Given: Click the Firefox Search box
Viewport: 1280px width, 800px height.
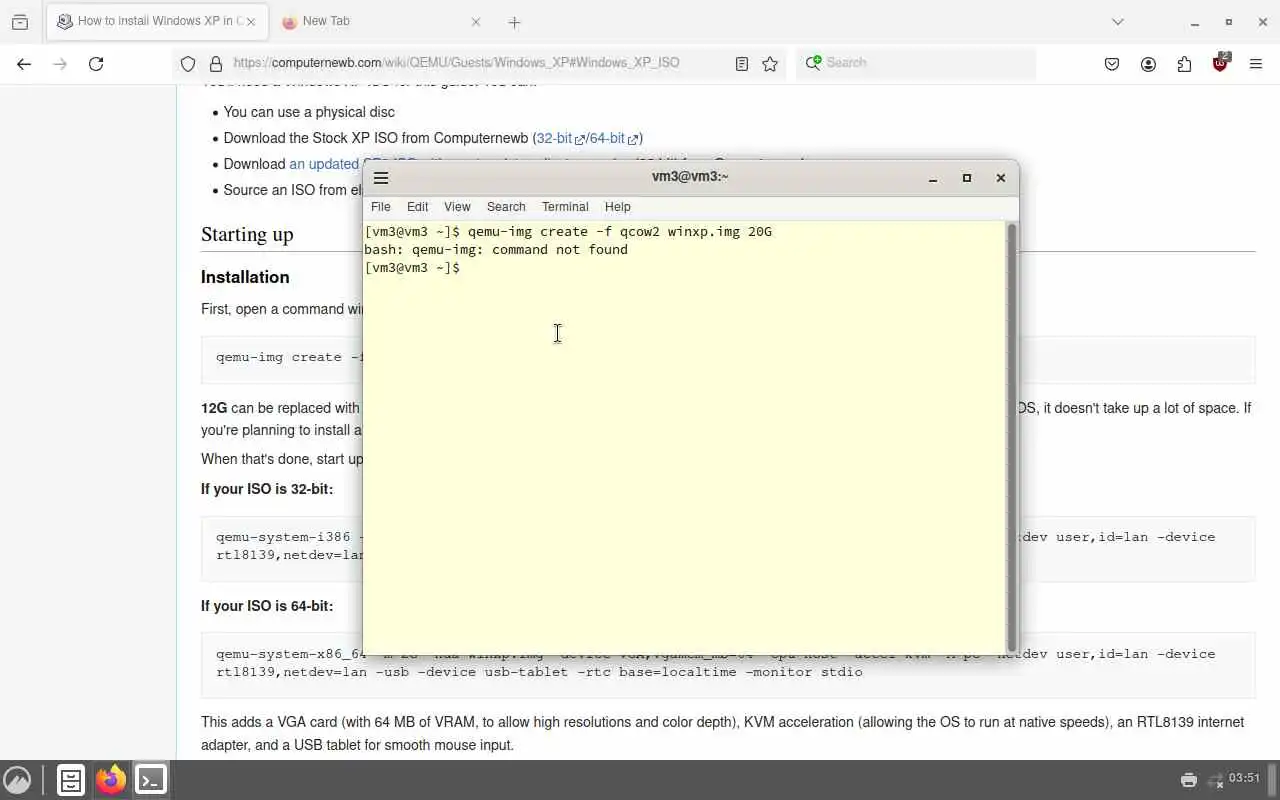Looking at the screenshot, I should pos(916,63).
